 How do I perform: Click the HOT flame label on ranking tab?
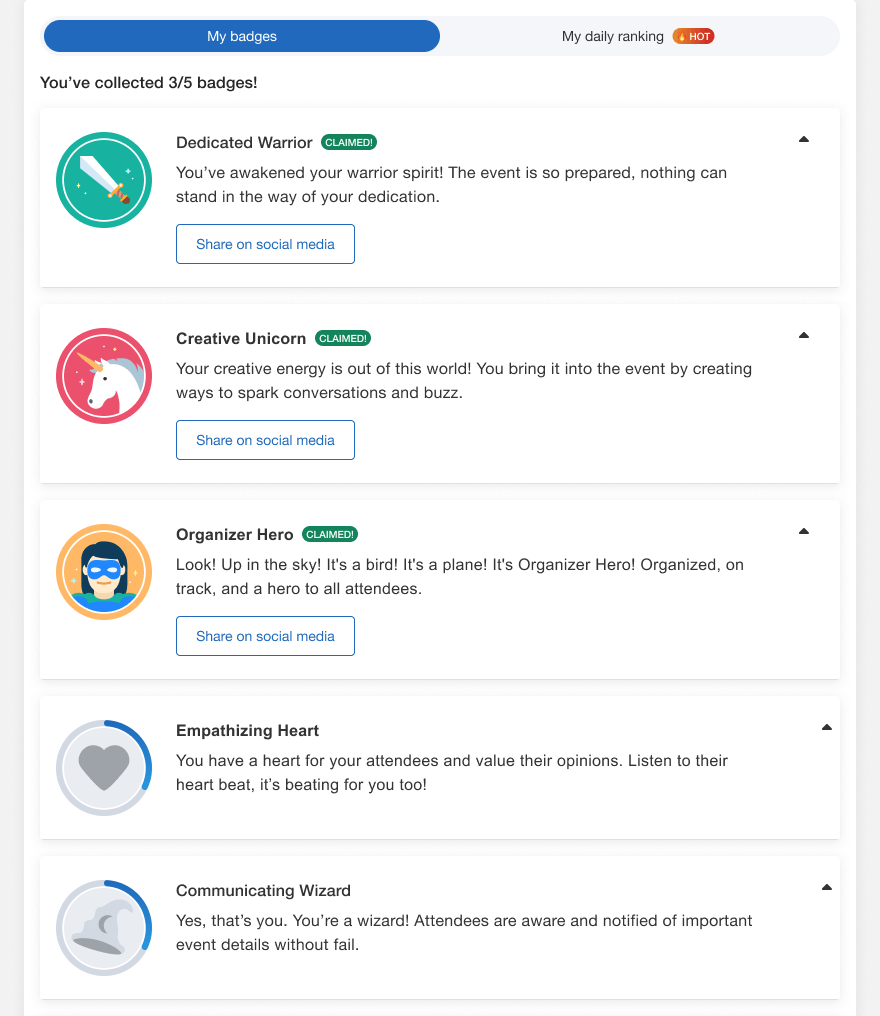[693, 37]
